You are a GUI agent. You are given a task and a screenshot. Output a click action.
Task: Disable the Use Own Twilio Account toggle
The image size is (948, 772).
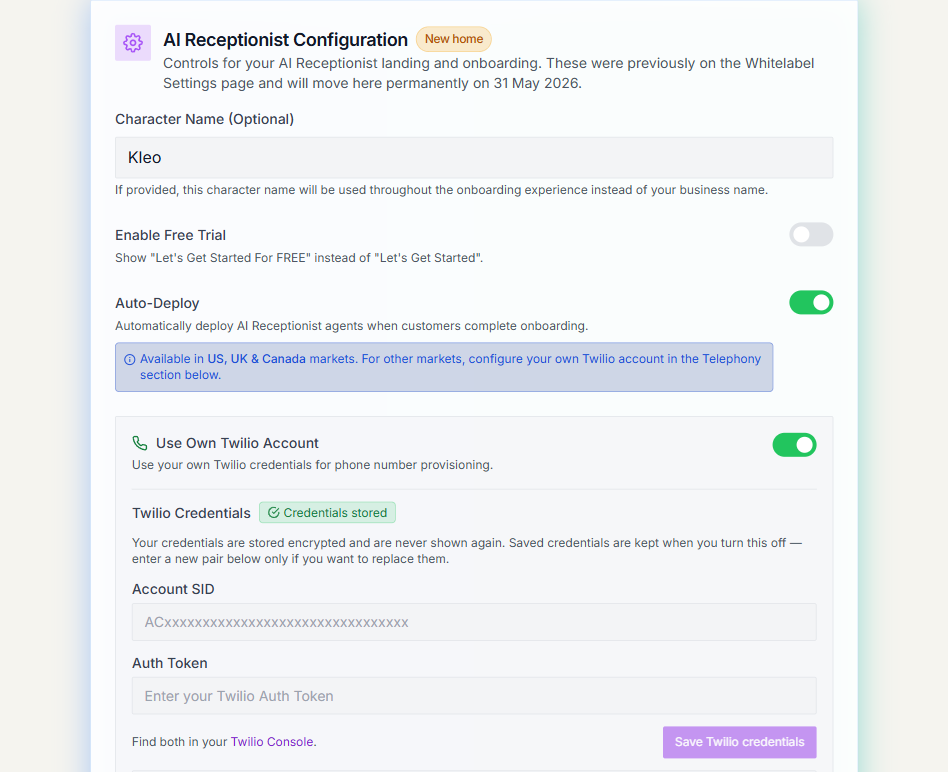794,445
